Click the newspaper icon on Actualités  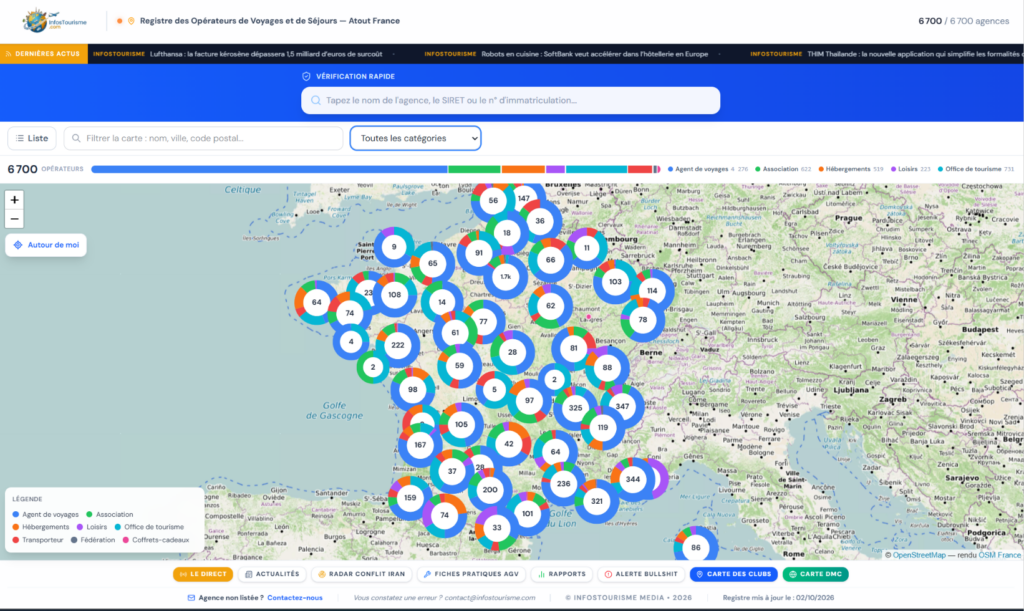[x=249, y=574]
